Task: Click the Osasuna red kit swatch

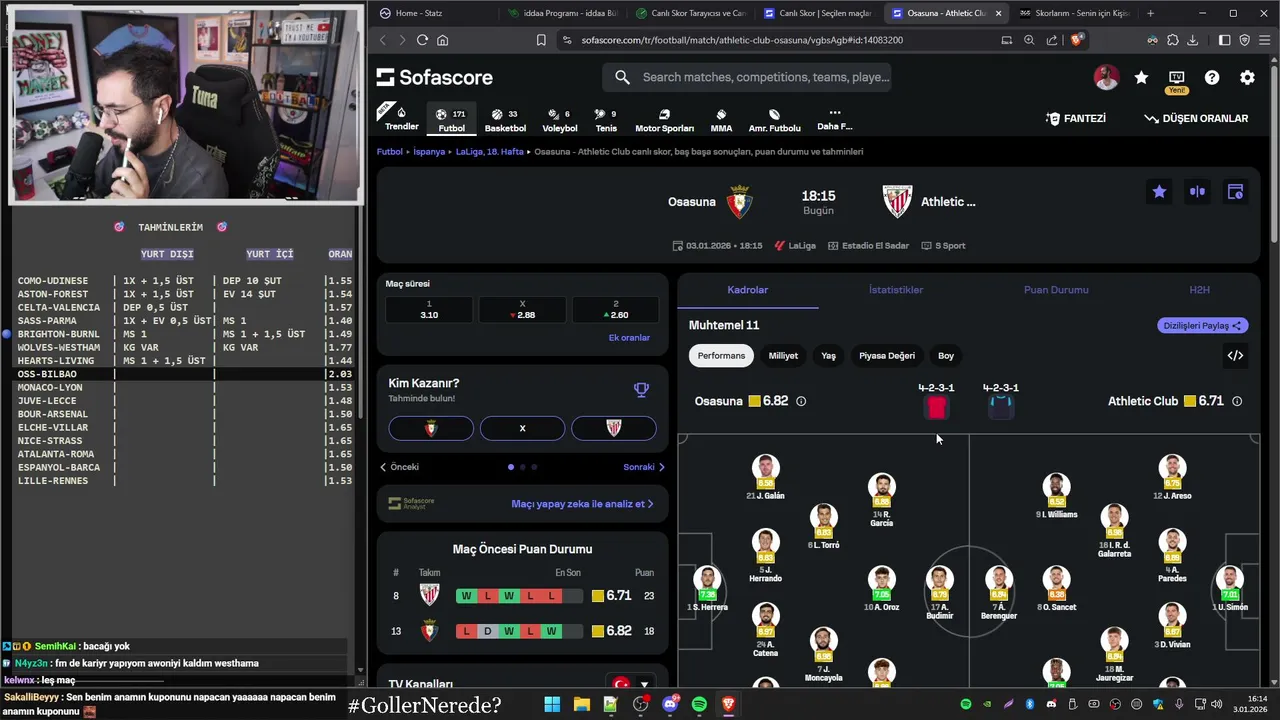Action: tap(937, 407)
